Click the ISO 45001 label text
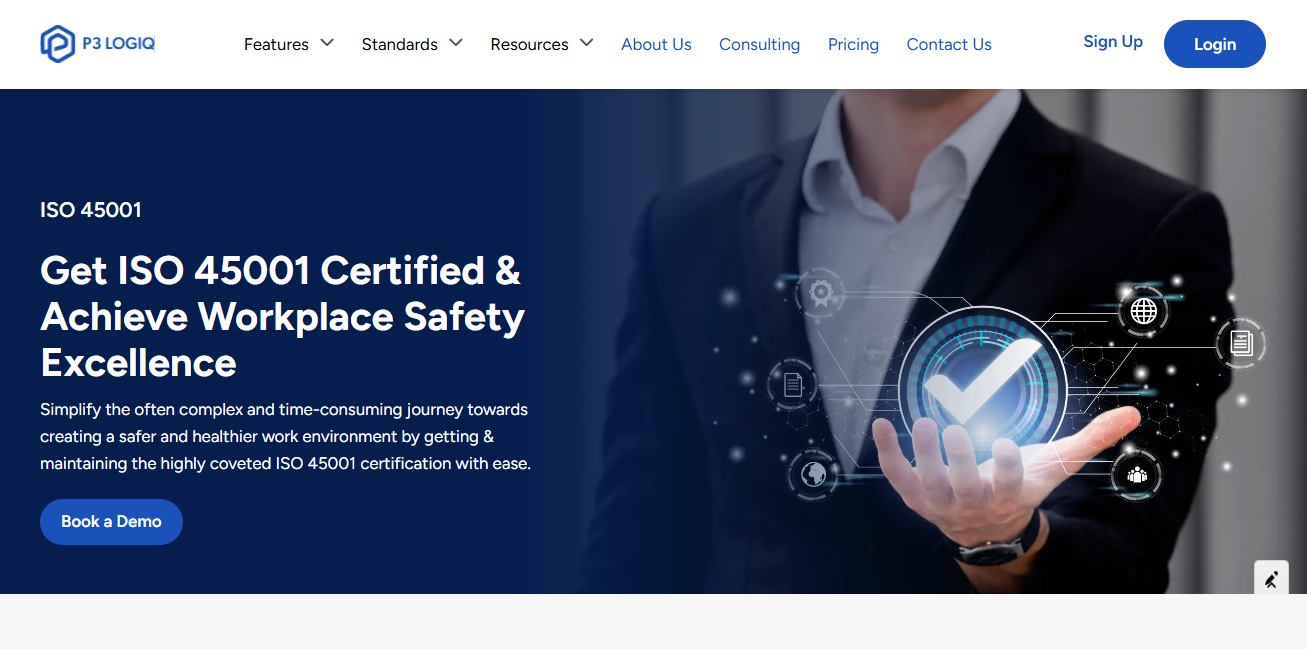Screen dimensions: 1307x649 click(91, 210)
